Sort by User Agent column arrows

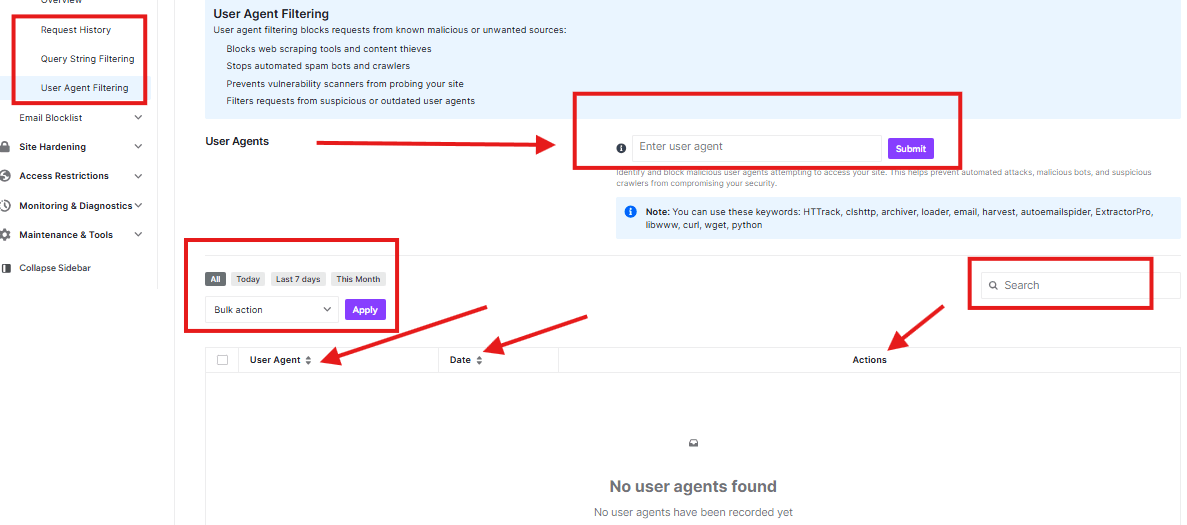(x=308, y=361)
